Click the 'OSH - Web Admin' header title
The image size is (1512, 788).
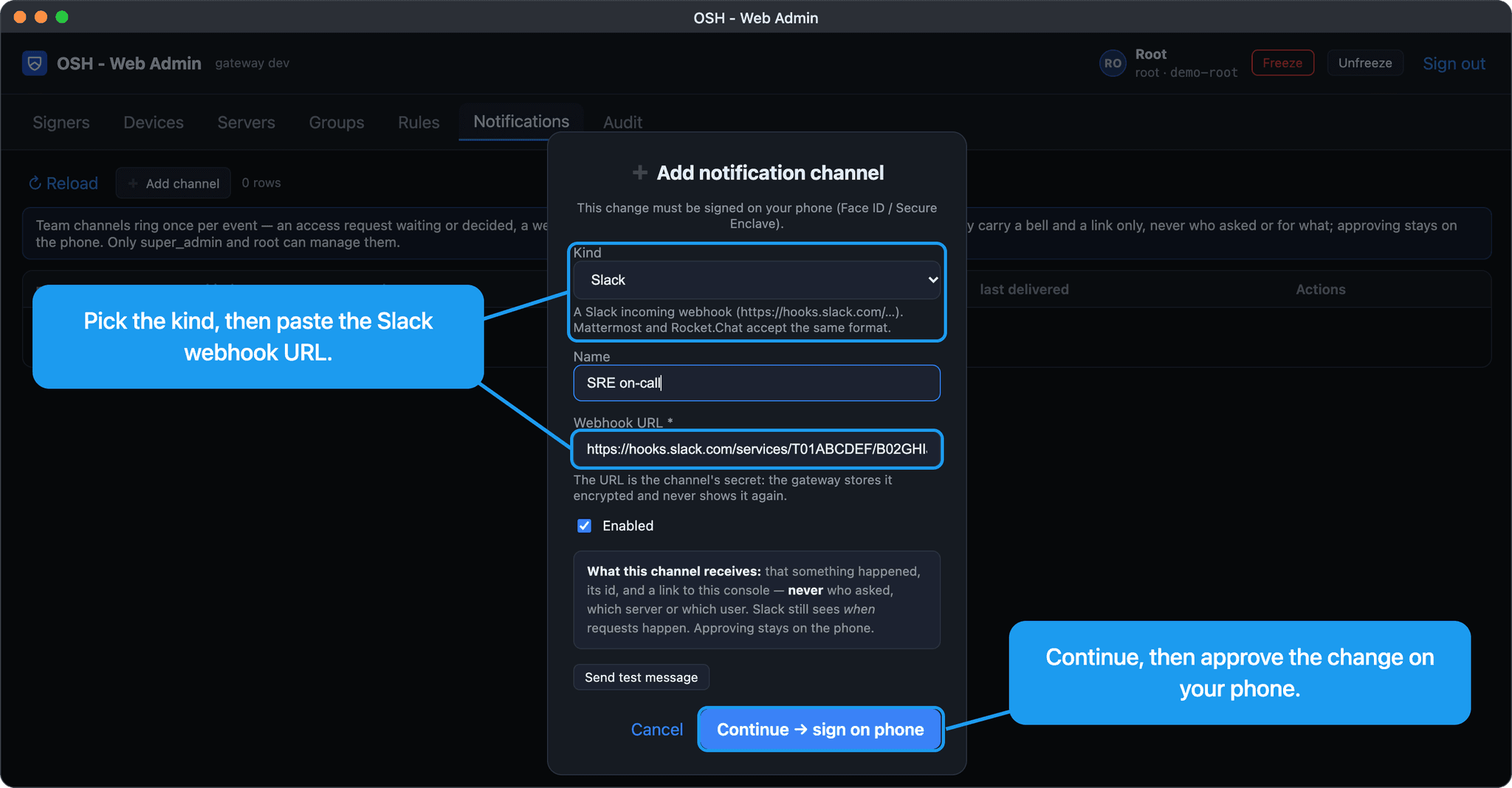[x=129, y=64]
